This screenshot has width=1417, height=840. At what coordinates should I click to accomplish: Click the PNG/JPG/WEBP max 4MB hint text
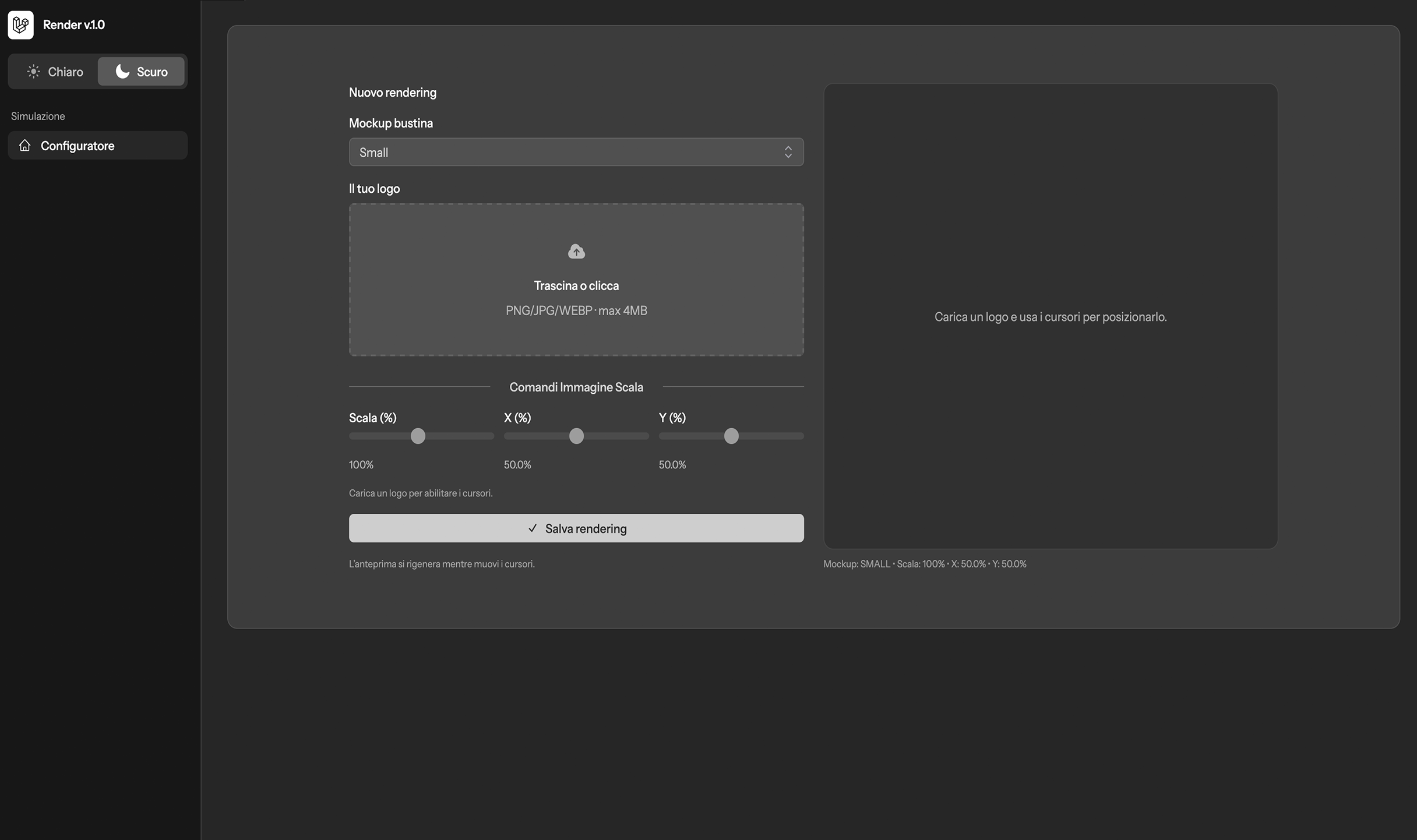(x=576, y=310)
